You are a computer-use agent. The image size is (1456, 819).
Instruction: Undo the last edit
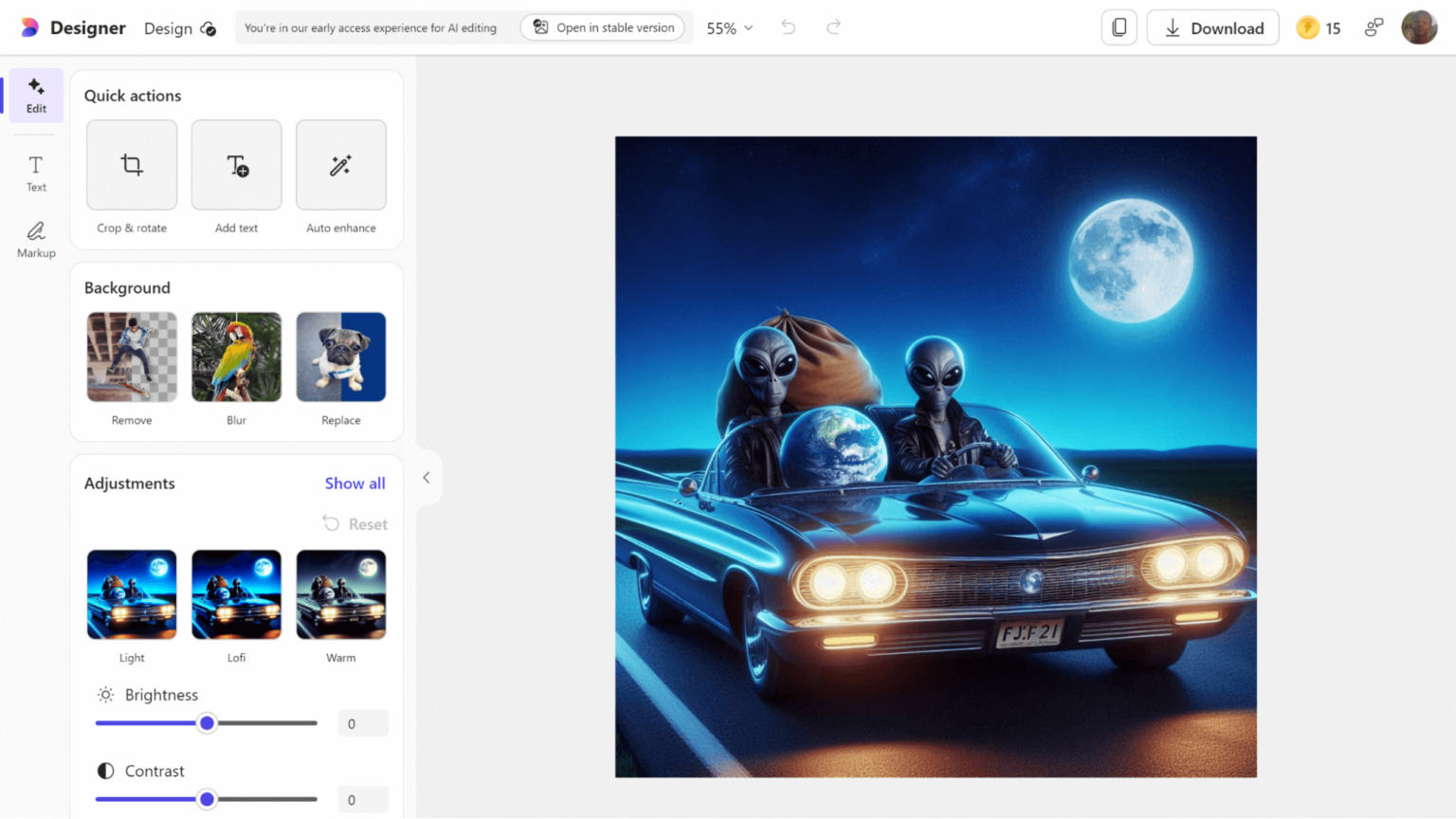pos(788,27)
